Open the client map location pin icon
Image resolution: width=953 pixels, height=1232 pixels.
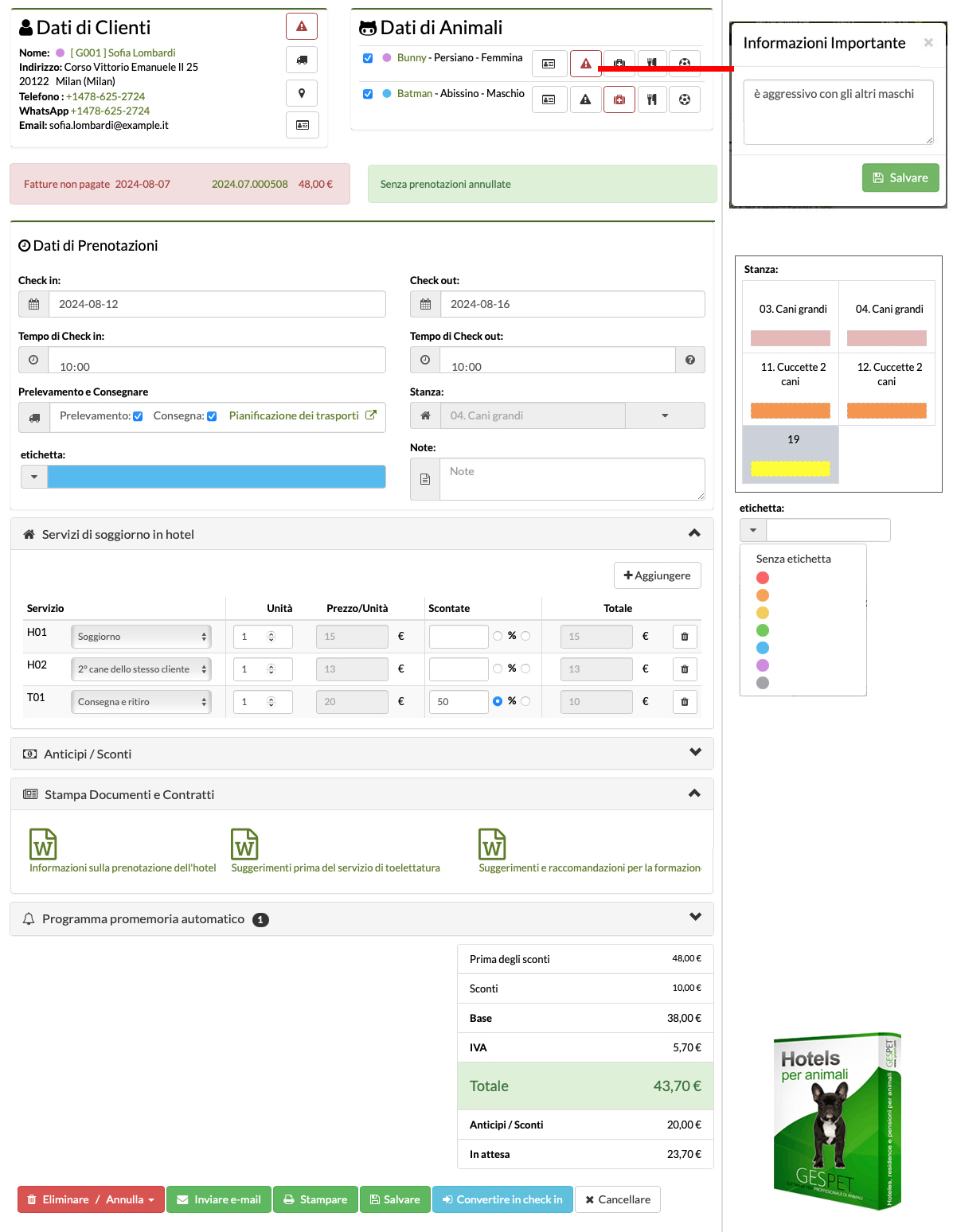[x=302, y=93]
